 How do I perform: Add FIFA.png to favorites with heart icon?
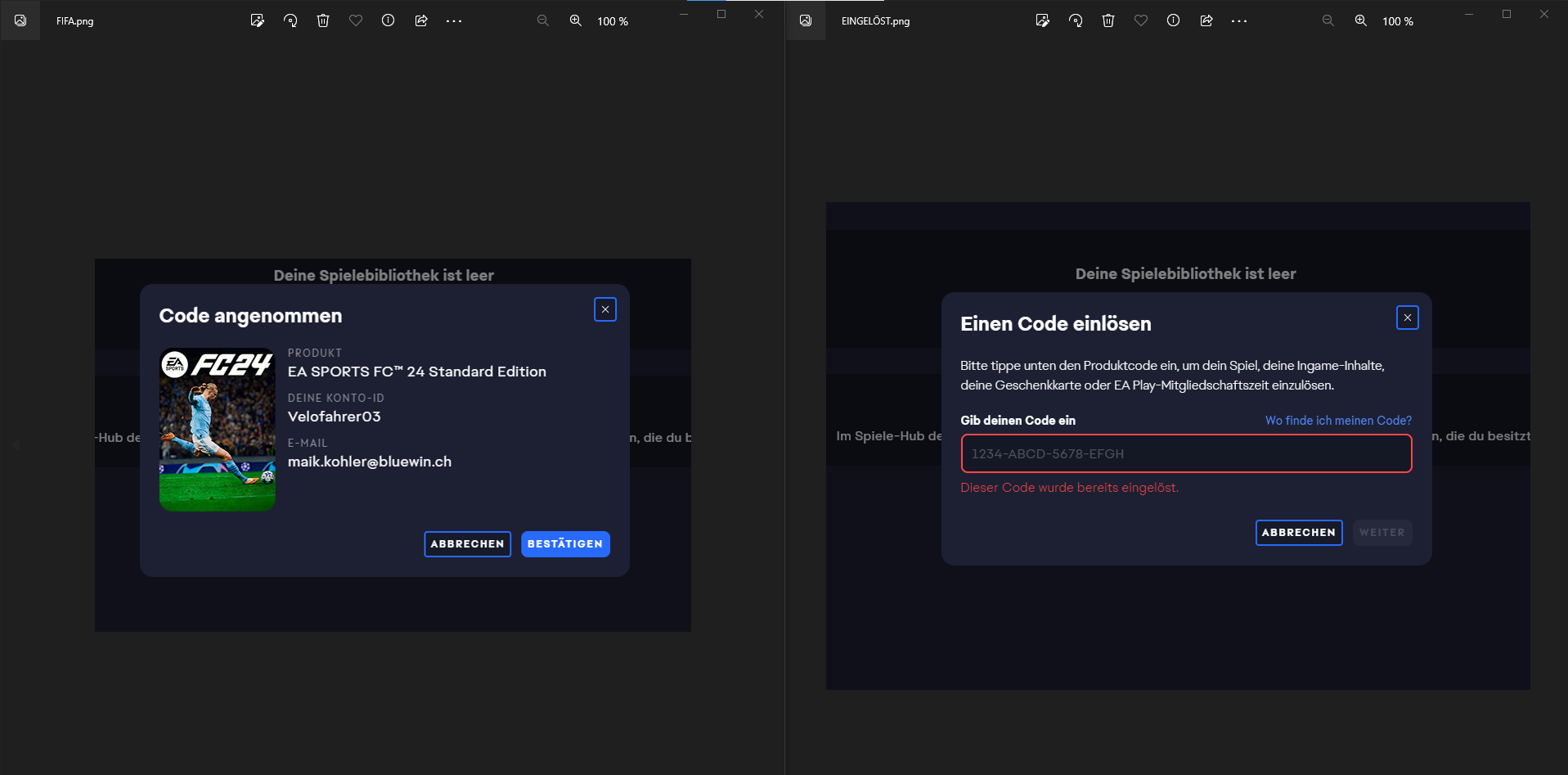pyautogui.click(x=356, y=21)
